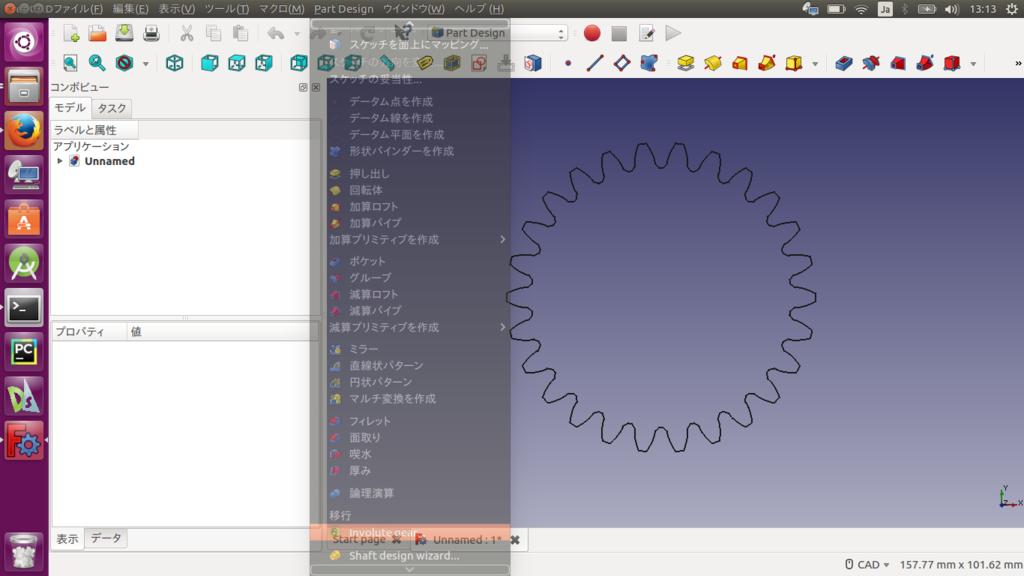Click the yellow Pad tool icon

pyautogui.click(x=685, y=63)
